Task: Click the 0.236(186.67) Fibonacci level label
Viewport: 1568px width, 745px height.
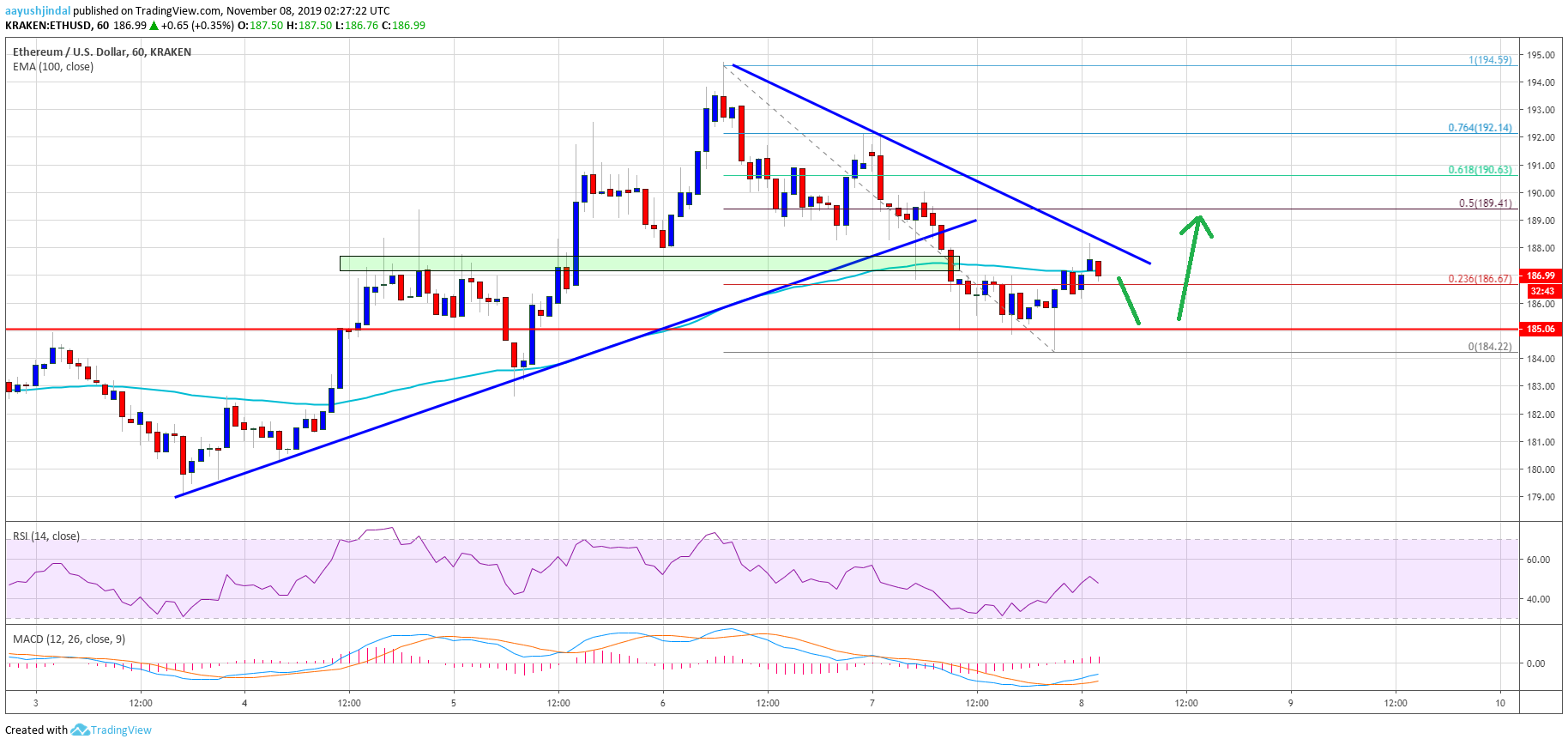Action: [x=1480, y=279]
